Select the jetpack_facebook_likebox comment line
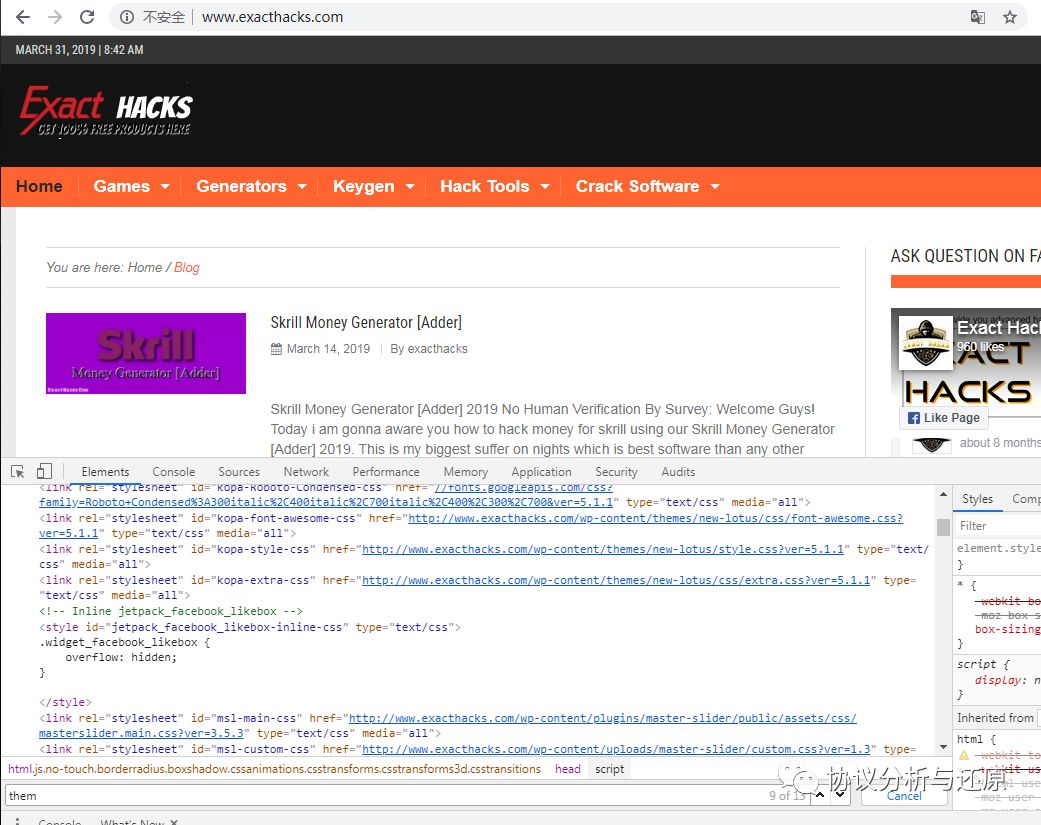This screenshot has height=825, width=1041. (171, 611)
